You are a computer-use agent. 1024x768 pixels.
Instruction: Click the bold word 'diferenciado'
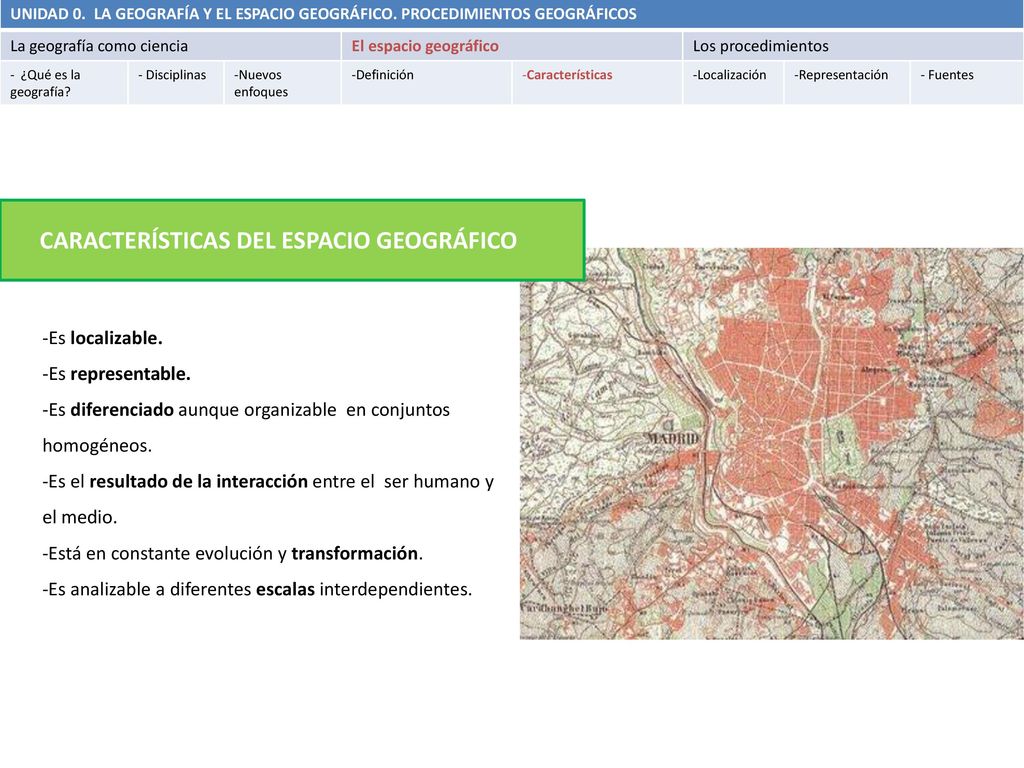point(121,410)
